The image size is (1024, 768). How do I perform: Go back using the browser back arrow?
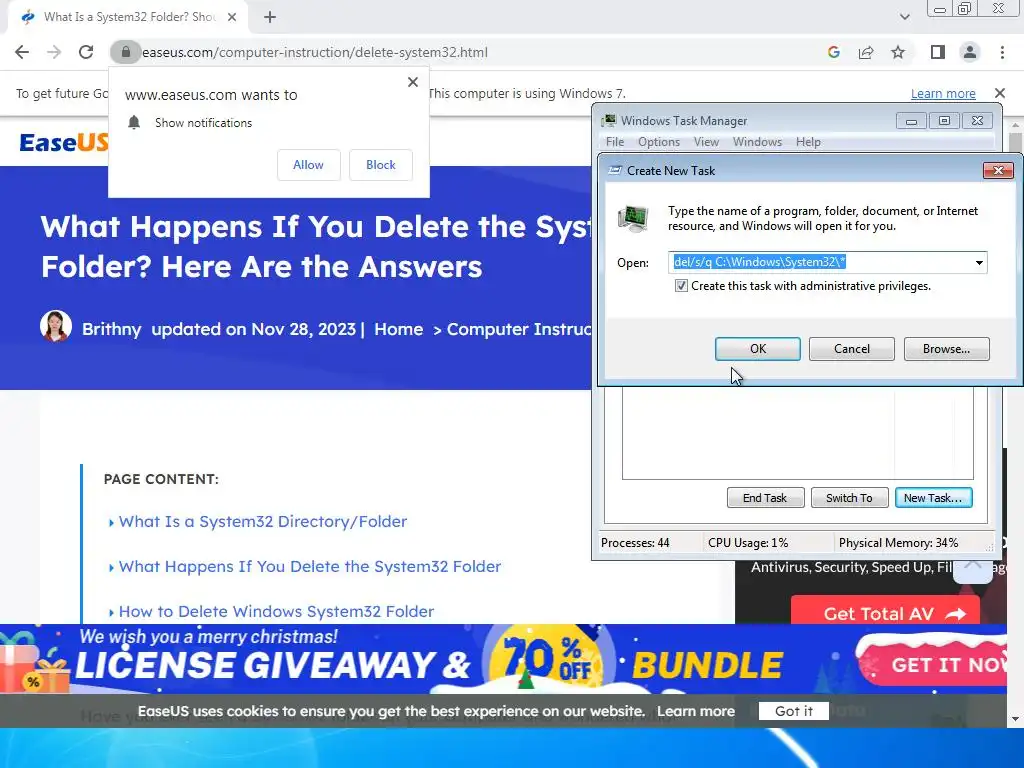pyautogui.click(x=22, y=52)
